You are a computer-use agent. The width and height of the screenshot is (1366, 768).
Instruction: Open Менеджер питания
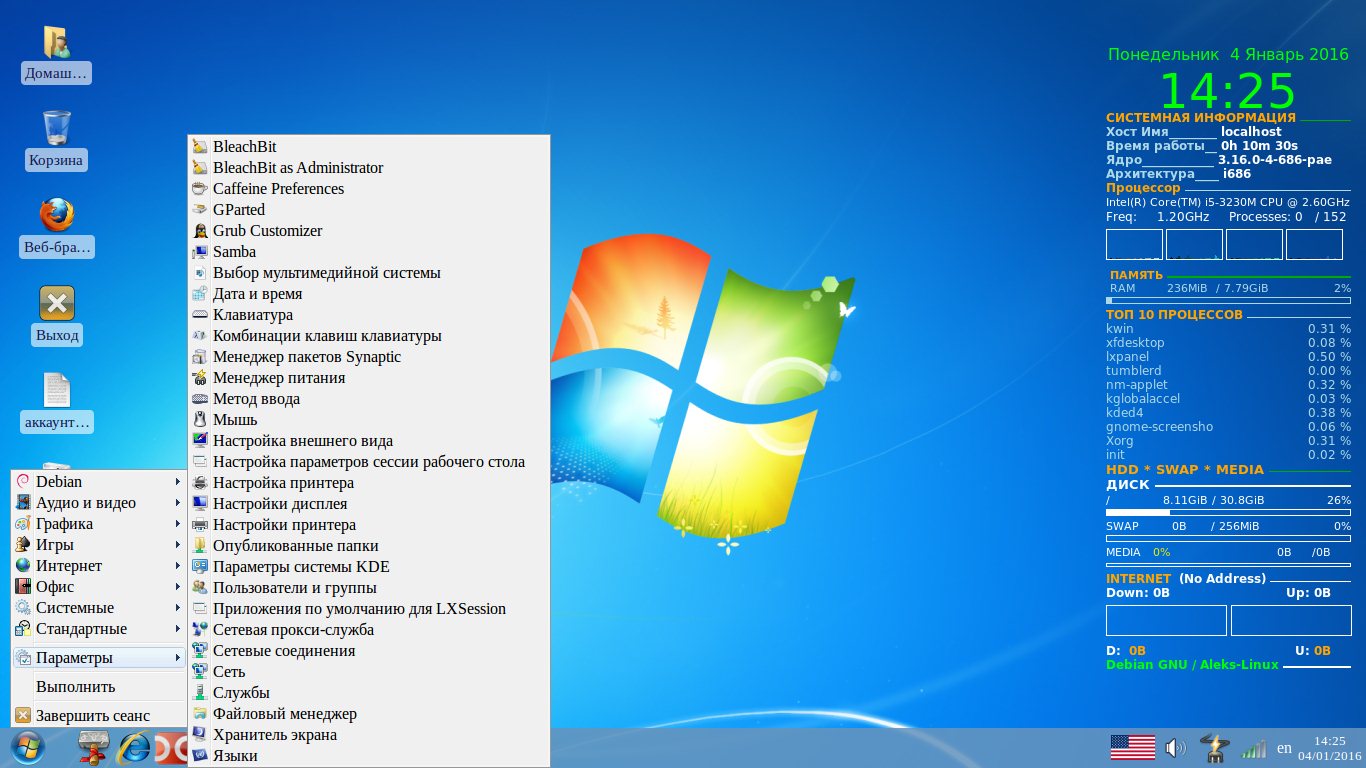369,377
